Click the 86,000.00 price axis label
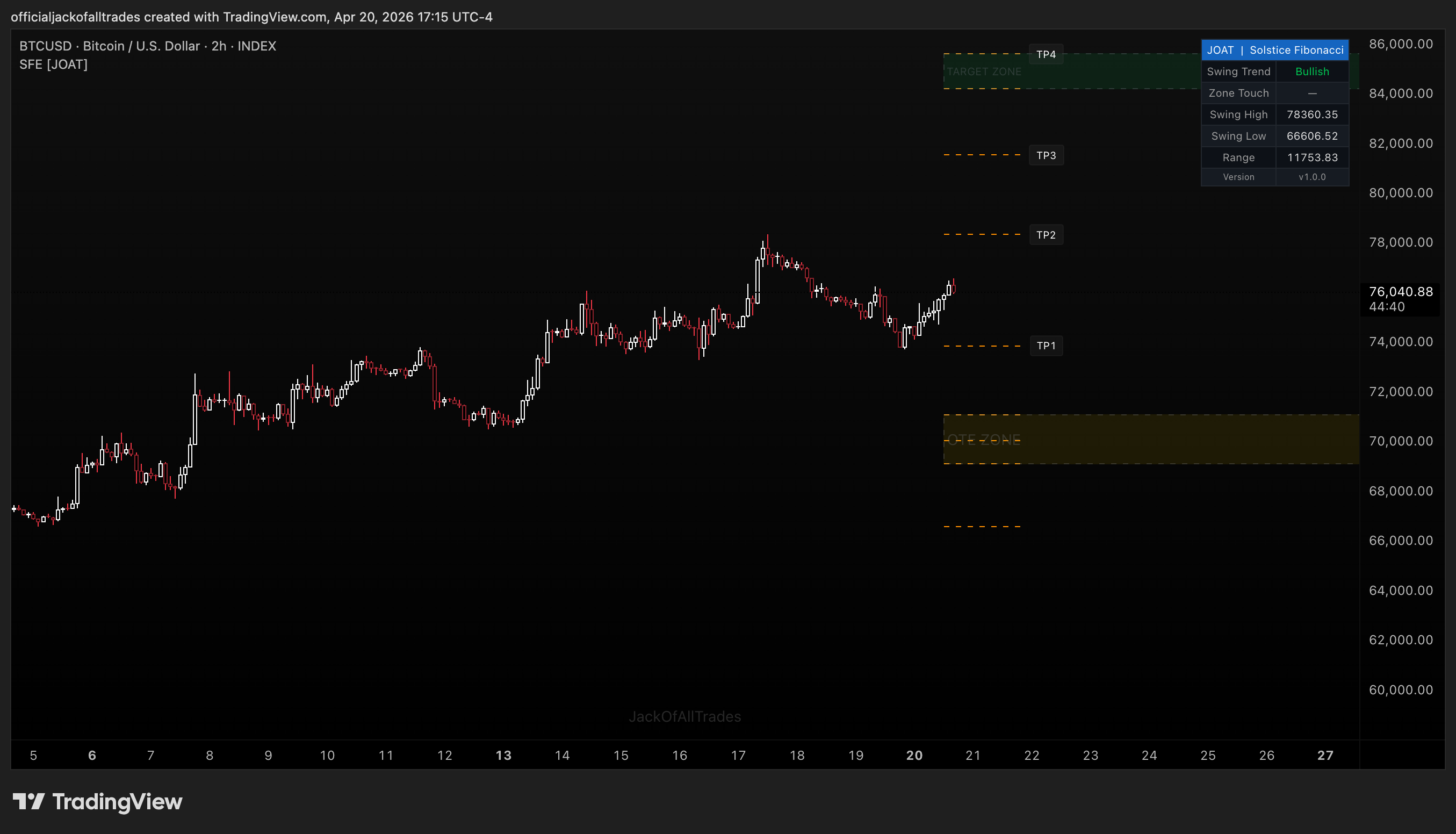 (1401, 44)
